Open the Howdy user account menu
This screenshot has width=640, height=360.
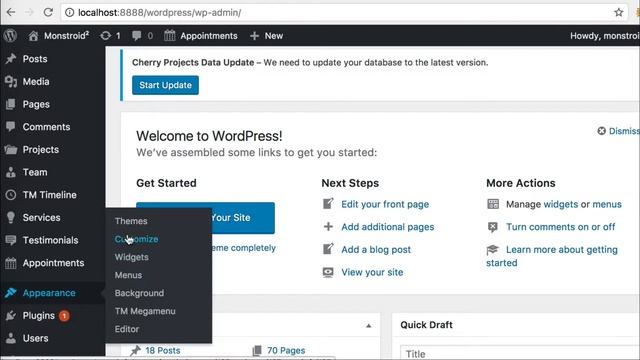click(x=605, y=36)
